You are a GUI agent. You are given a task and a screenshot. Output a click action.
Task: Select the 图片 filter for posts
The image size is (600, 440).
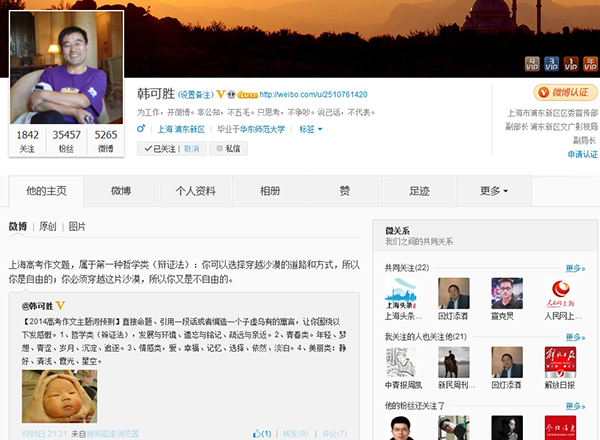(x=77, y=227)
